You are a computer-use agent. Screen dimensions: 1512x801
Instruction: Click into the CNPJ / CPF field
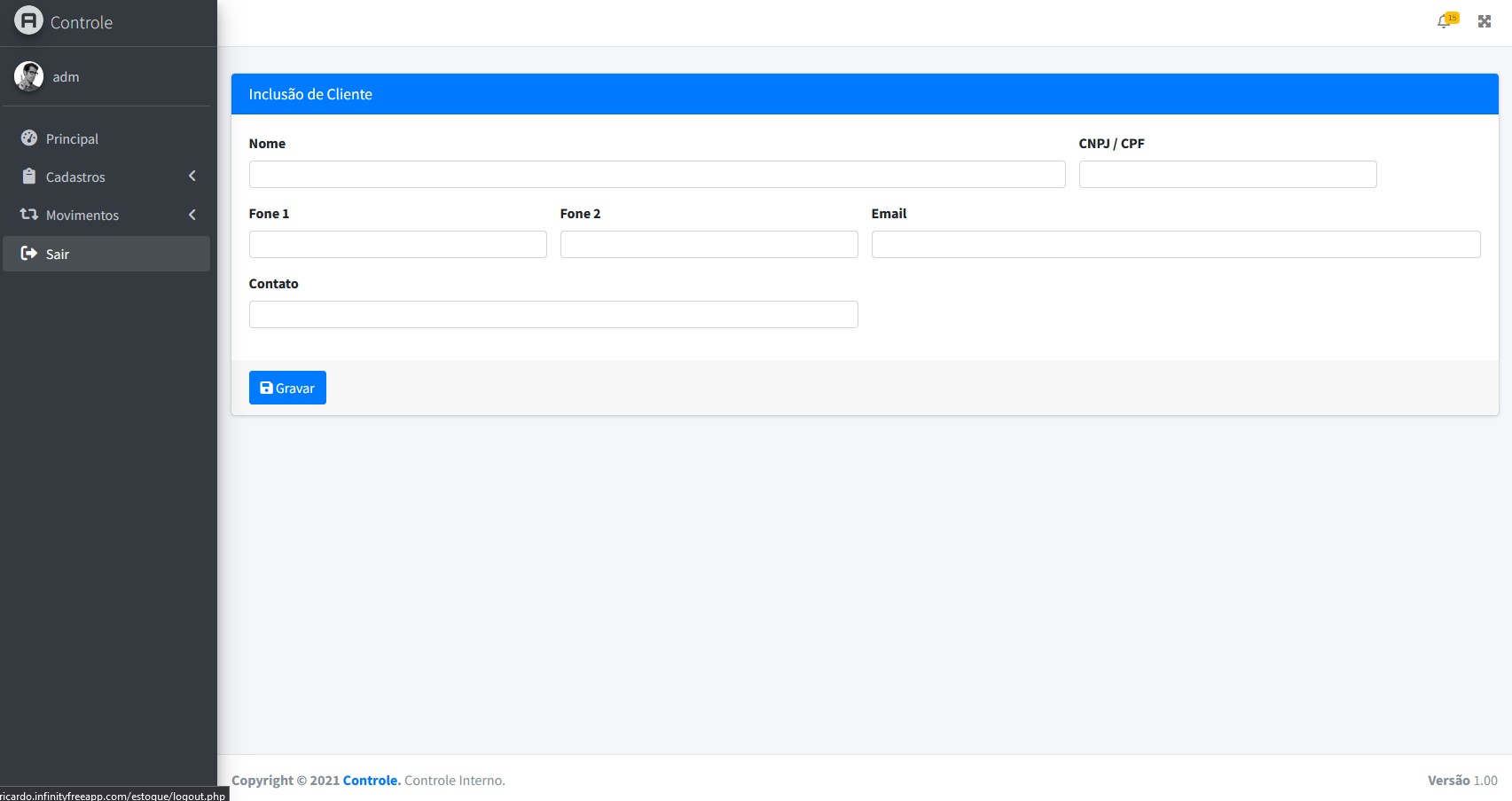[1226, 174]
